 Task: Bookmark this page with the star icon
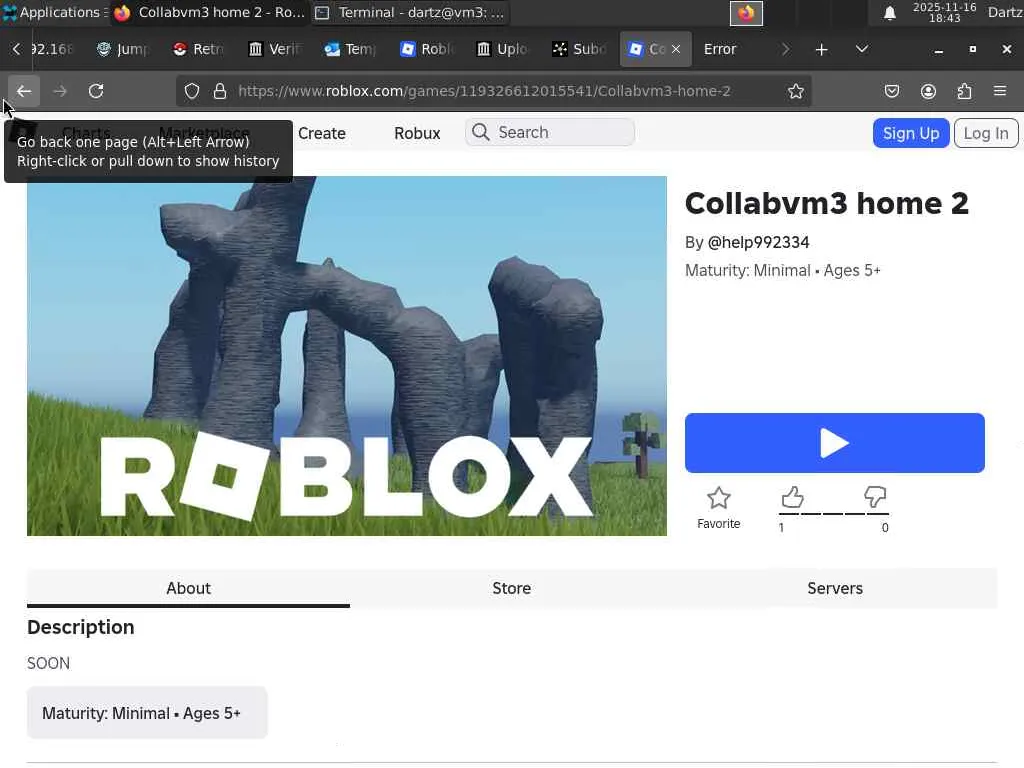[795, 91]
